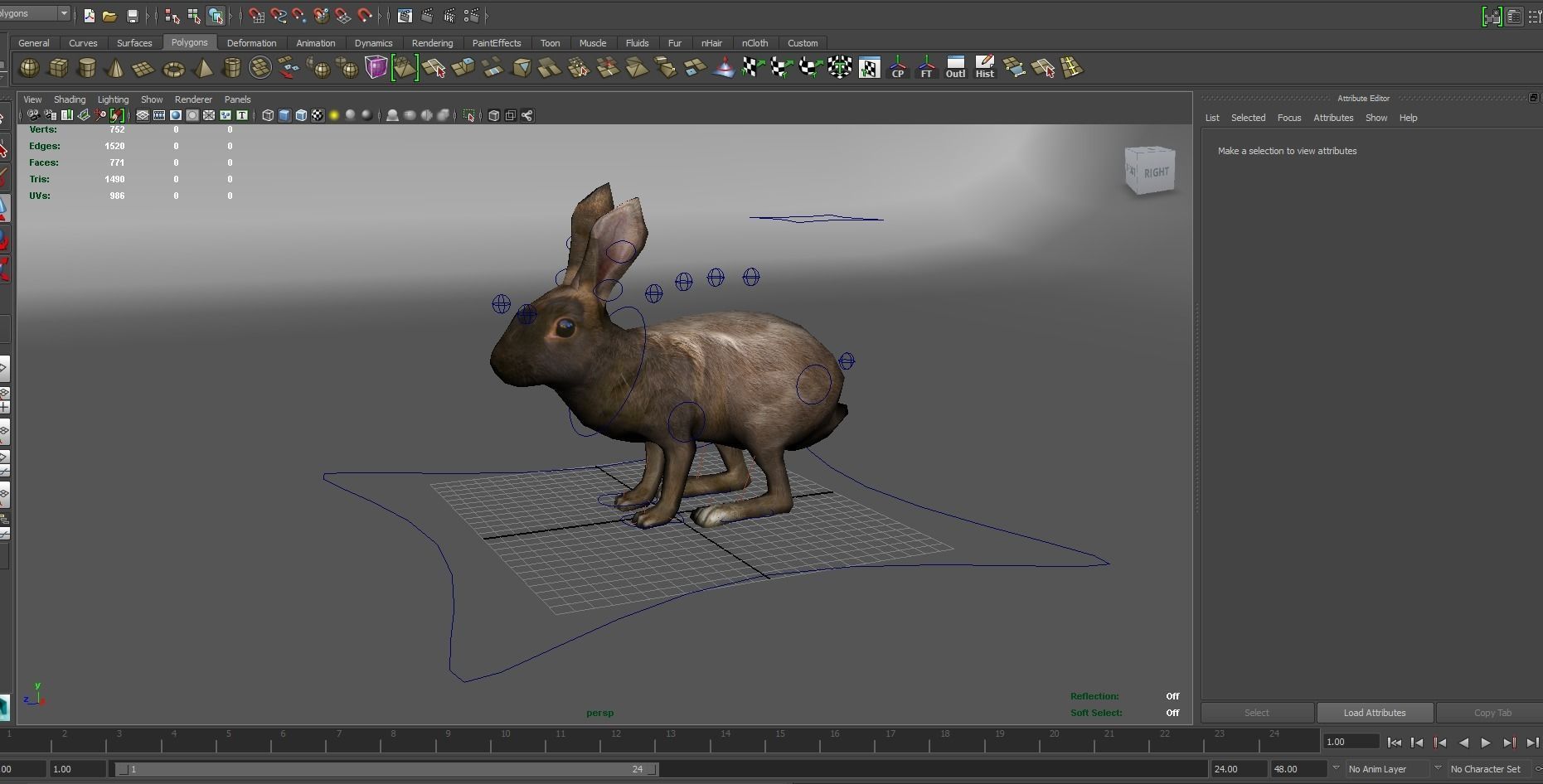The height and width of the screenshot is (784, 1543).
Task: Switch to the Curves shelf tab
Action: coord(83,43)
